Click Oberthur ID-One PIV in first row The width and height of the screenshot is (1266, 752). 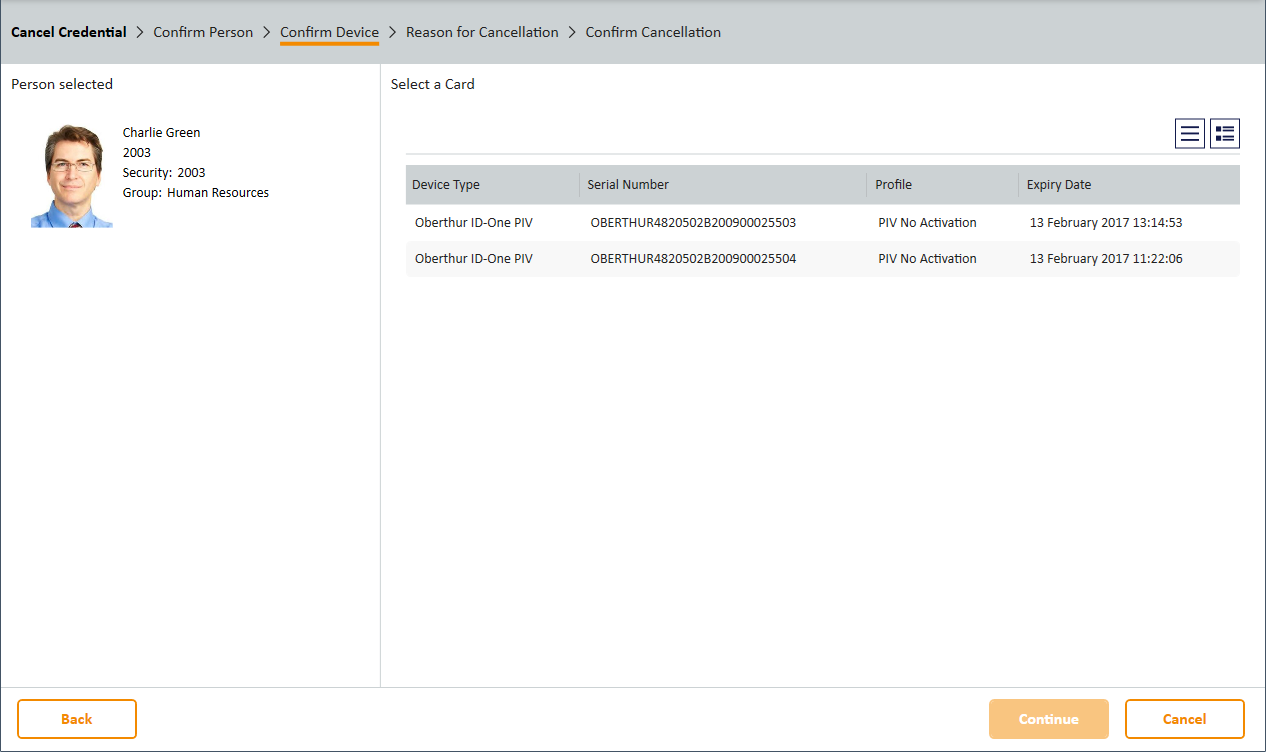point(474,223)
